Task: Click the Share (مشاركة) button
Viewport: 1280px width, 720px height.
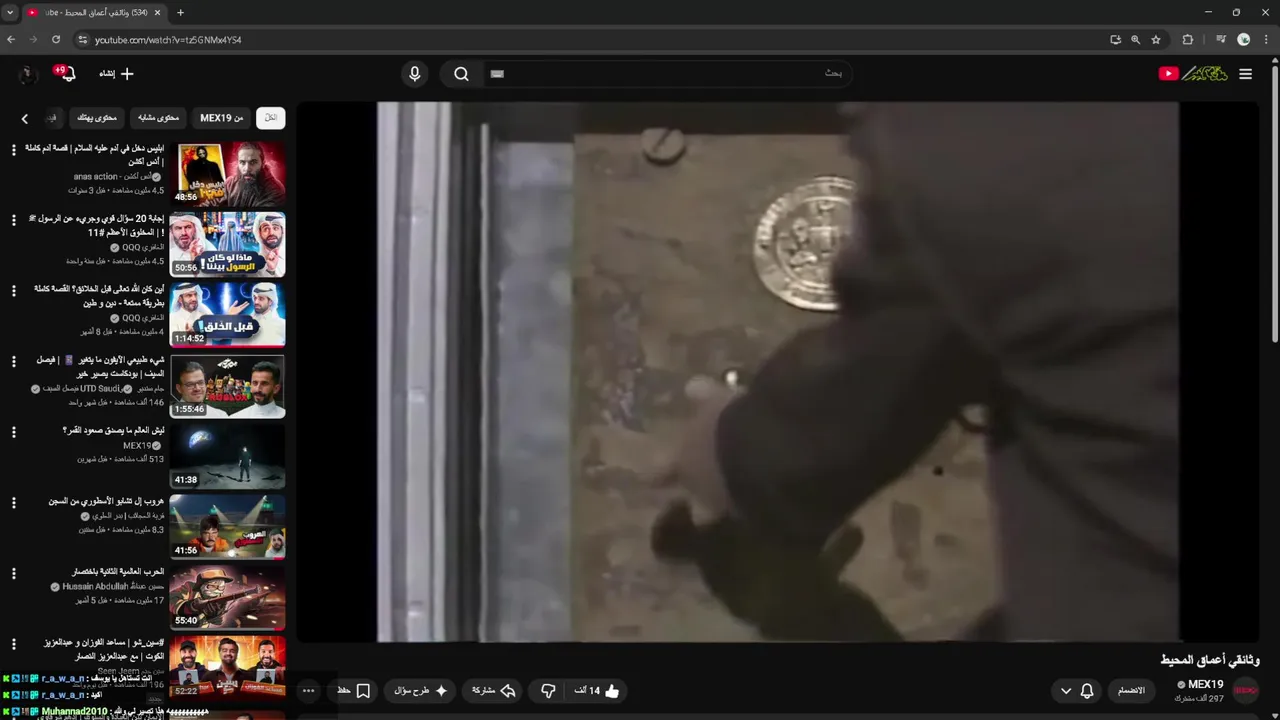Action: pyautogui.click(x=494, y=691)
